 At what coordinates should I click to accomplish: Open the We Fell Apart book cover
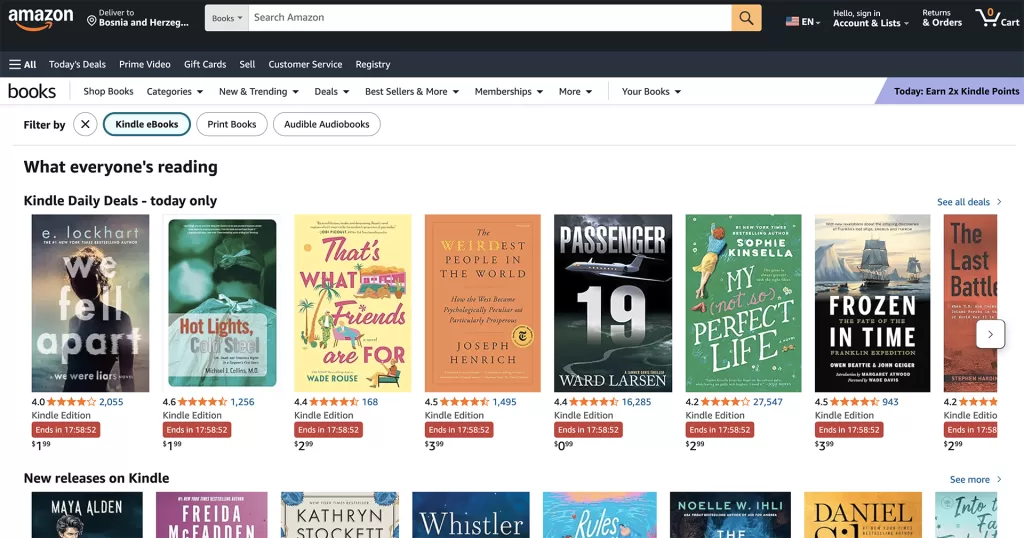pyautogui.click(x=90, y=303)
